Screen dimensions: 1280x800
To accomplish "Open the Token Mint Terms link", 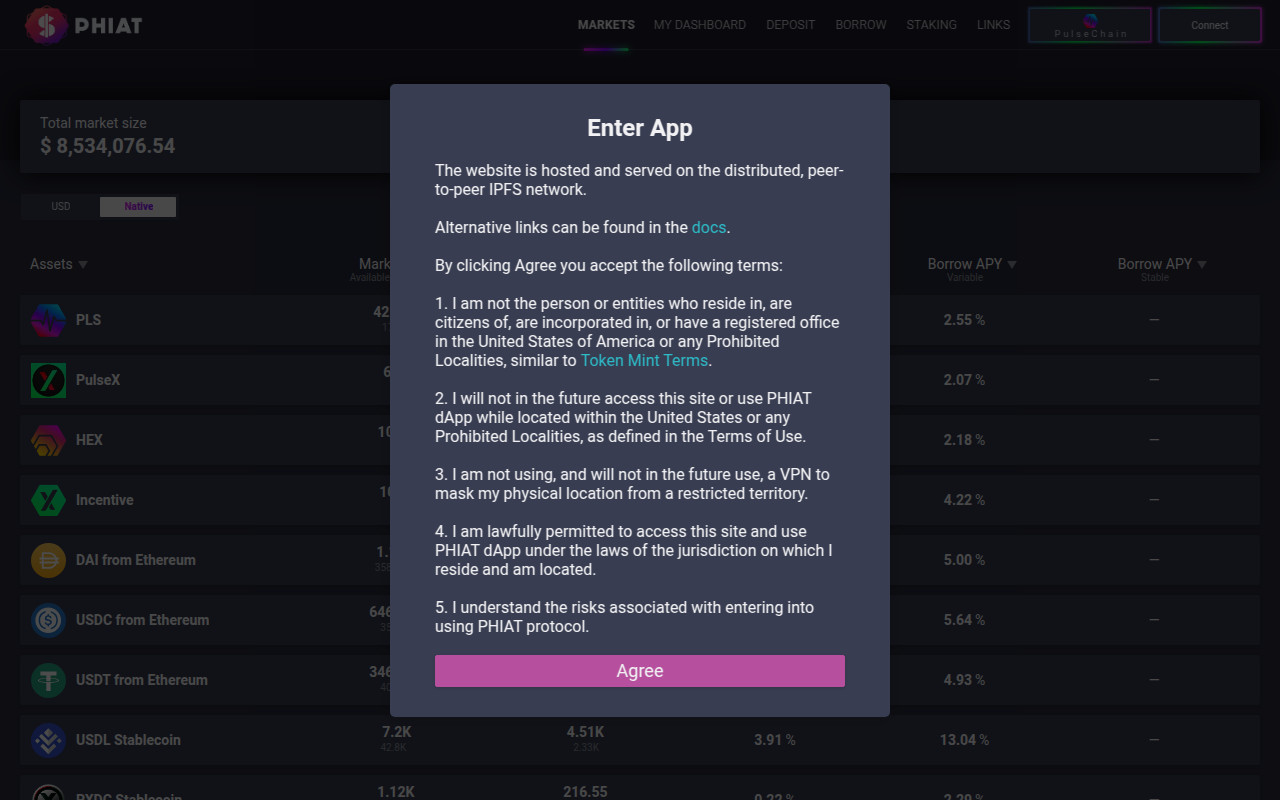I will click(x=644, y=360).
